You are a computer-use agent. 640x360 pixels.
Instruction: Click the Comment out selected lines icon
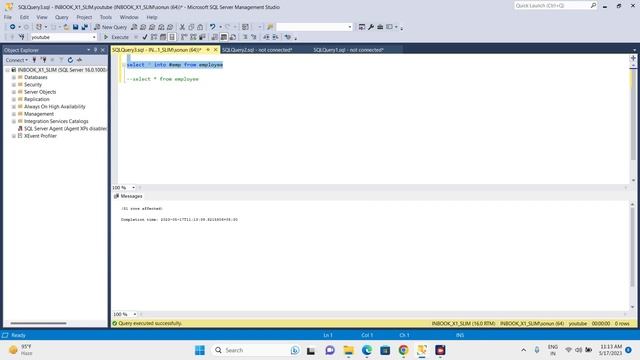tap(245, 37)
